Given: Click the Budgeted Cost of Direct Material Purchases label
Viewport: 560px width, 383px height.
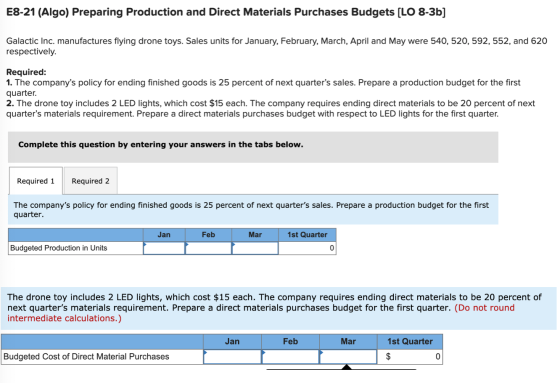Looking at the screenshot, I should click(x=86, y=357).
